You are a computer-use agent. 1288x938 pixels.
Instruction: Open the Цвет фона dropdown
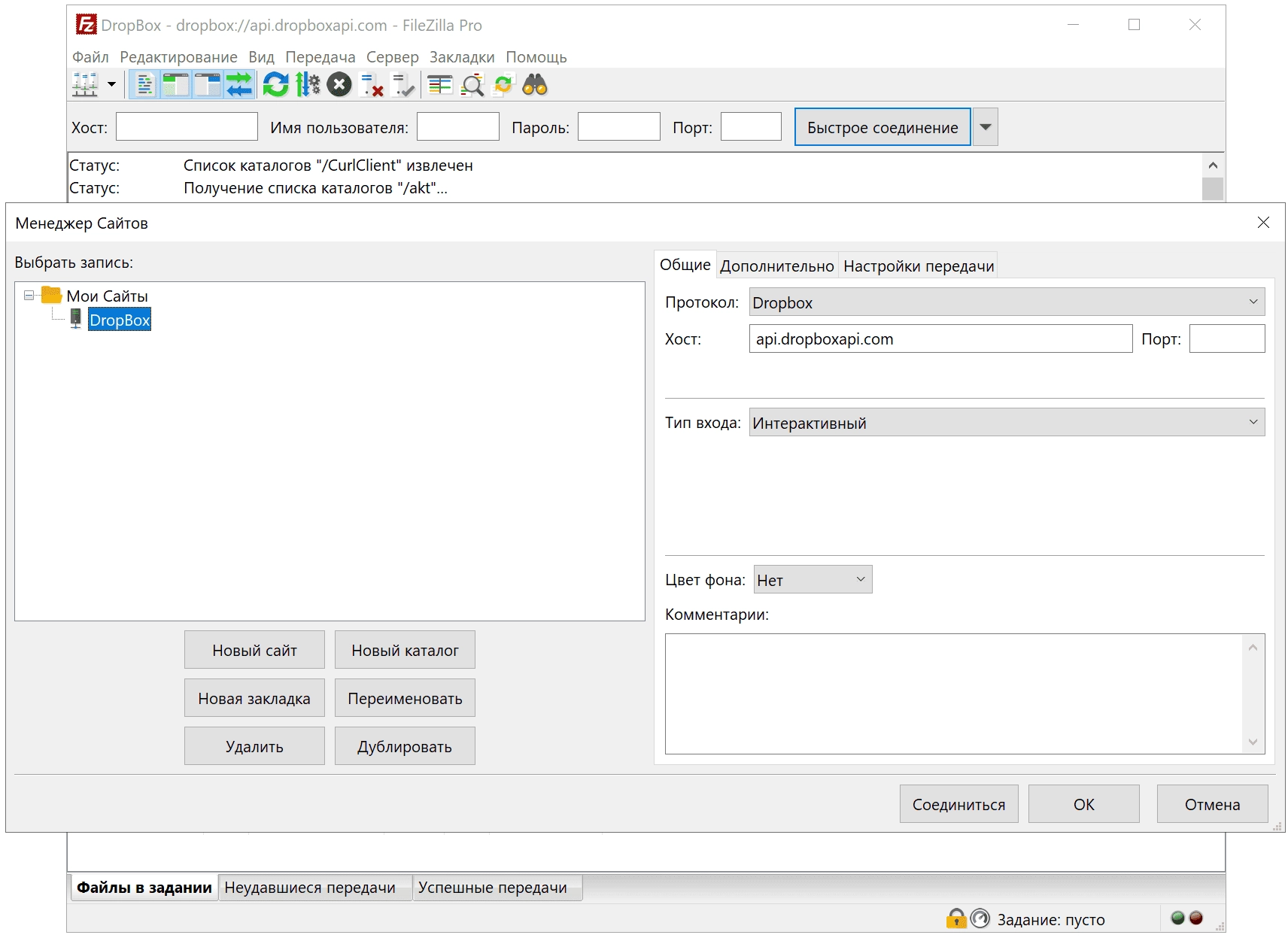click(813, 580)
